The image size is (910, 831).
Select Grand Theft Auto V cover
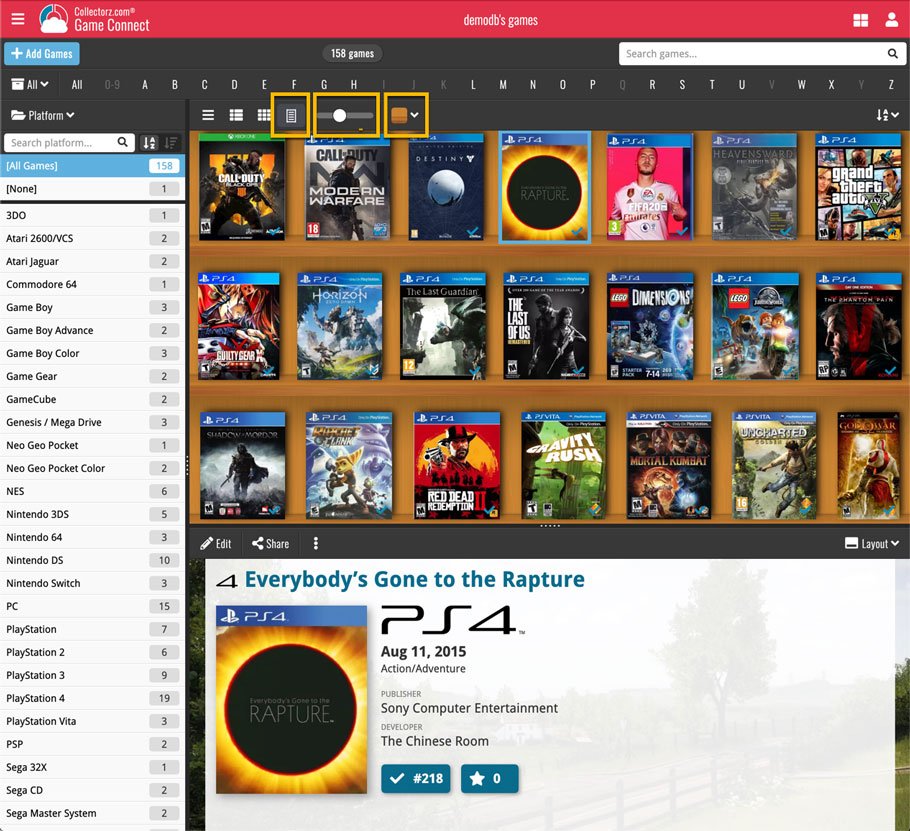click(858, 187)
